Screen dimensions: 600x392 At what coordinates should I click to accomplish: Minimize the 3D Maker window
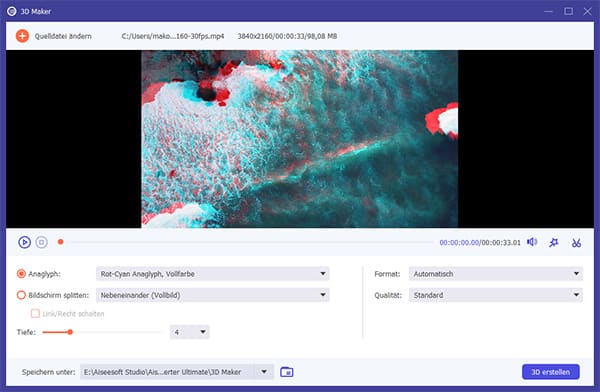pos(548,11)
